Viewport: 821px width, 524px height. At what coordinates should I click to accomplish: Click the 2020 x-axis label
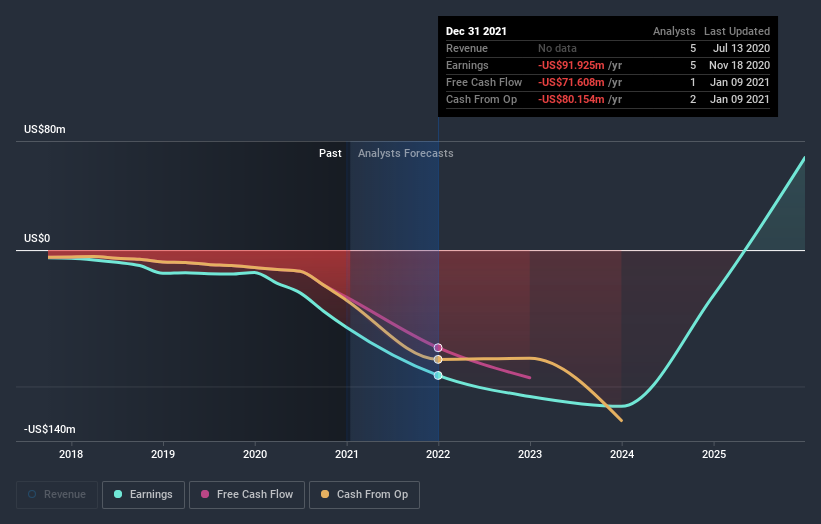(x=255, y=454)
